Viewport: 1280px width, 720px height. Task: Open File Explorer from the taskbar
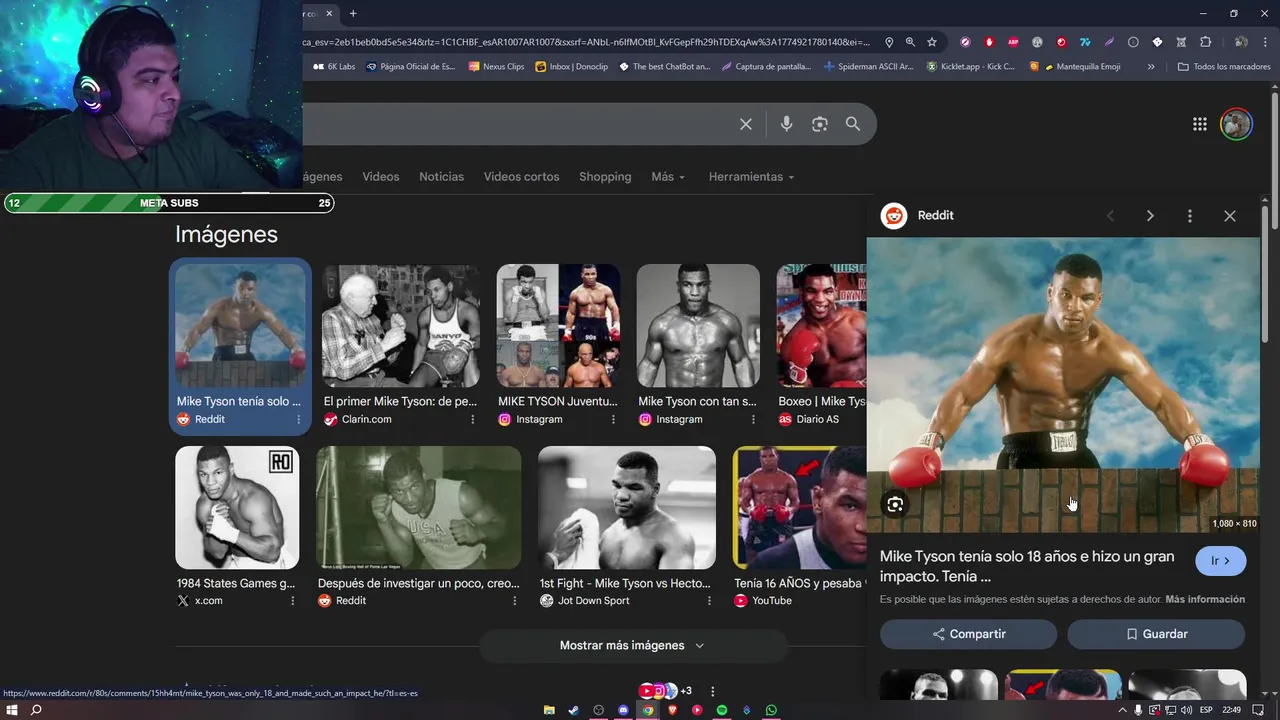549,710
